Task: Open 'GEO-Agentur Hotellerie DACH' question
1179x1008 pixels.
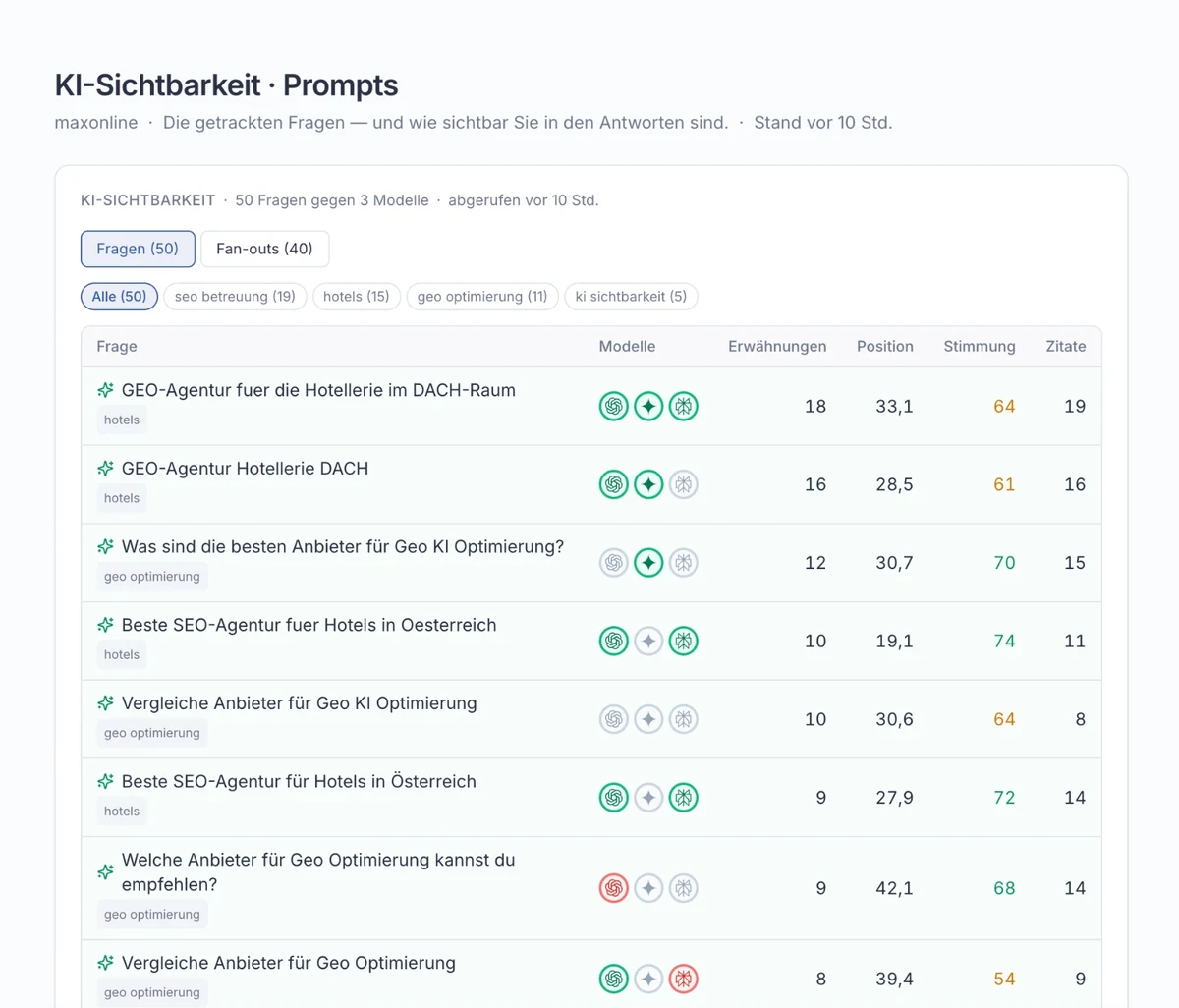Action: point(245,469)
